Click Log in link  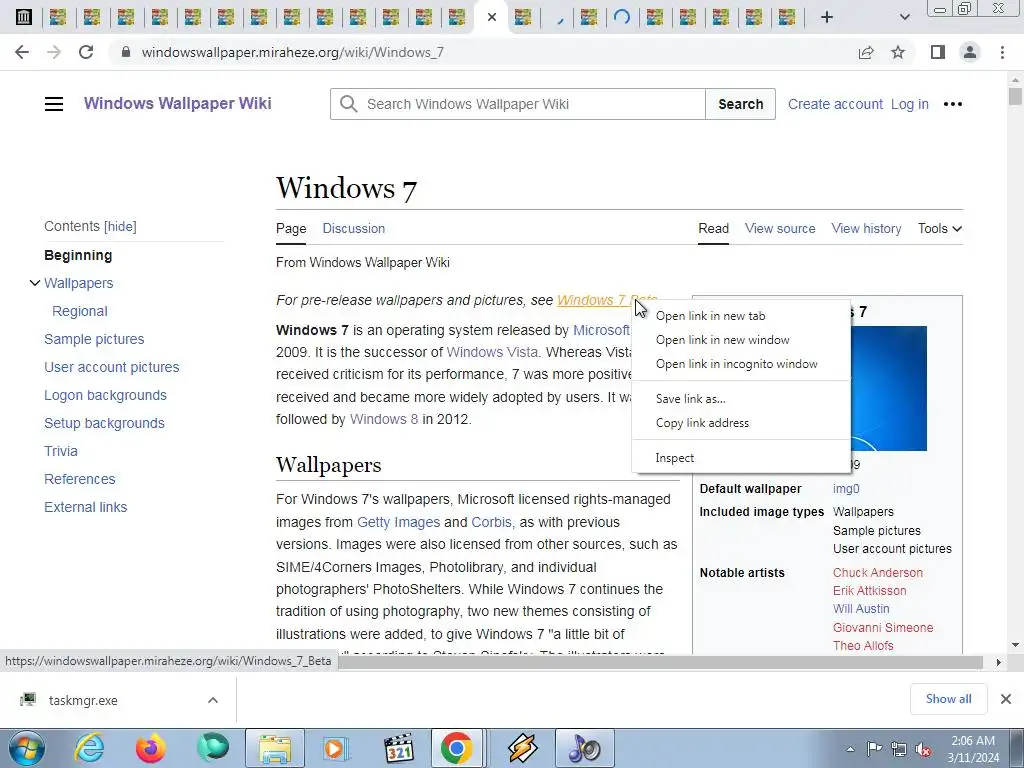tap(910, 104)
